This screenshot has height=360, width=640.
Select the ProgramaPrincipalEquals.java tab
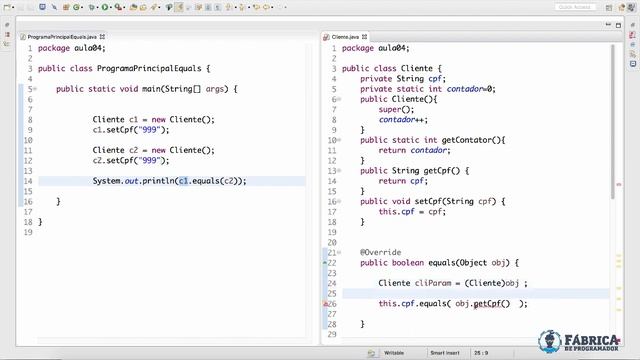coord(62,37)
